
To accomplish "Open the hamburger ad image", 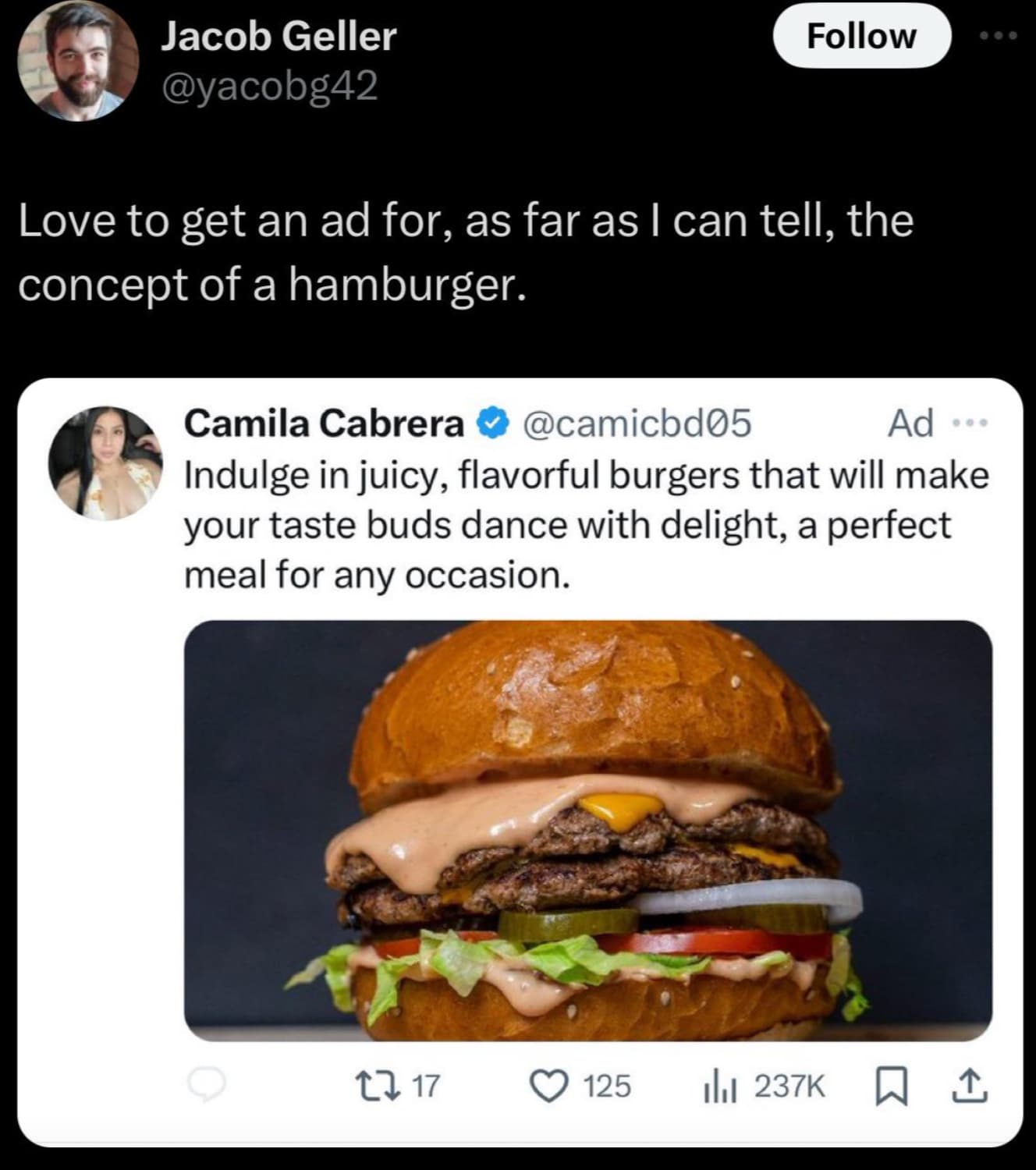I will click(588, 830).
